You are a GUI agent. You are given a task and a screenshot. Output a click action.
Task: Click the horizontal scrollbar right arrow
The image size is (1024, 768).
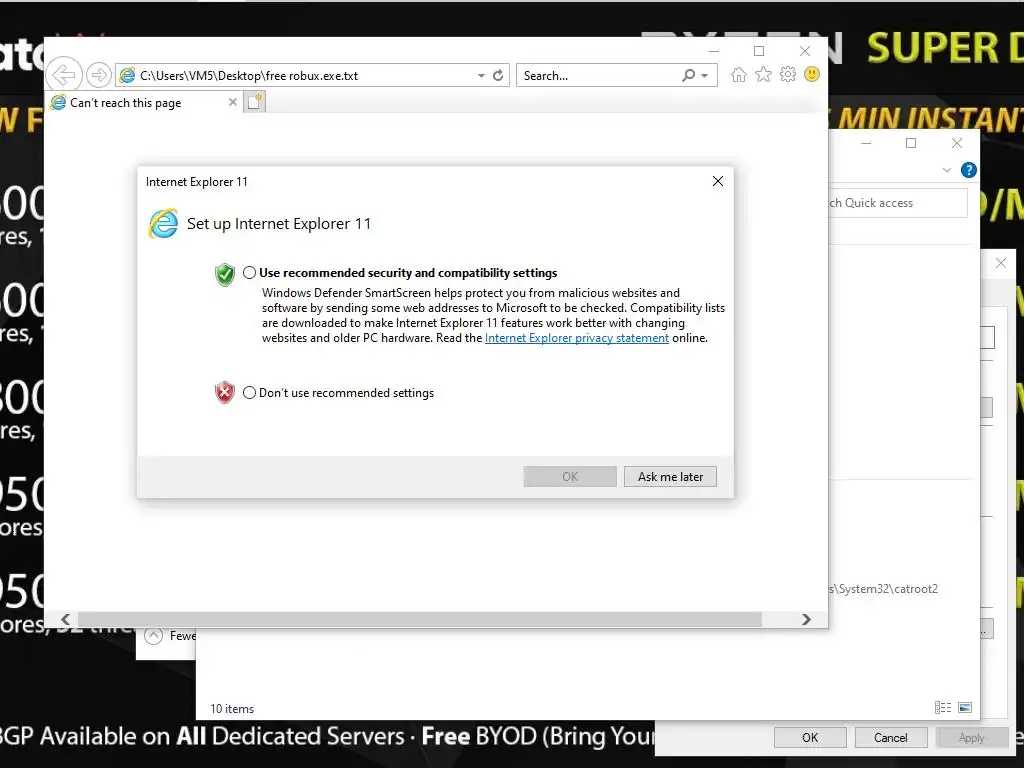pyautogui.click(x=807, y=619)
